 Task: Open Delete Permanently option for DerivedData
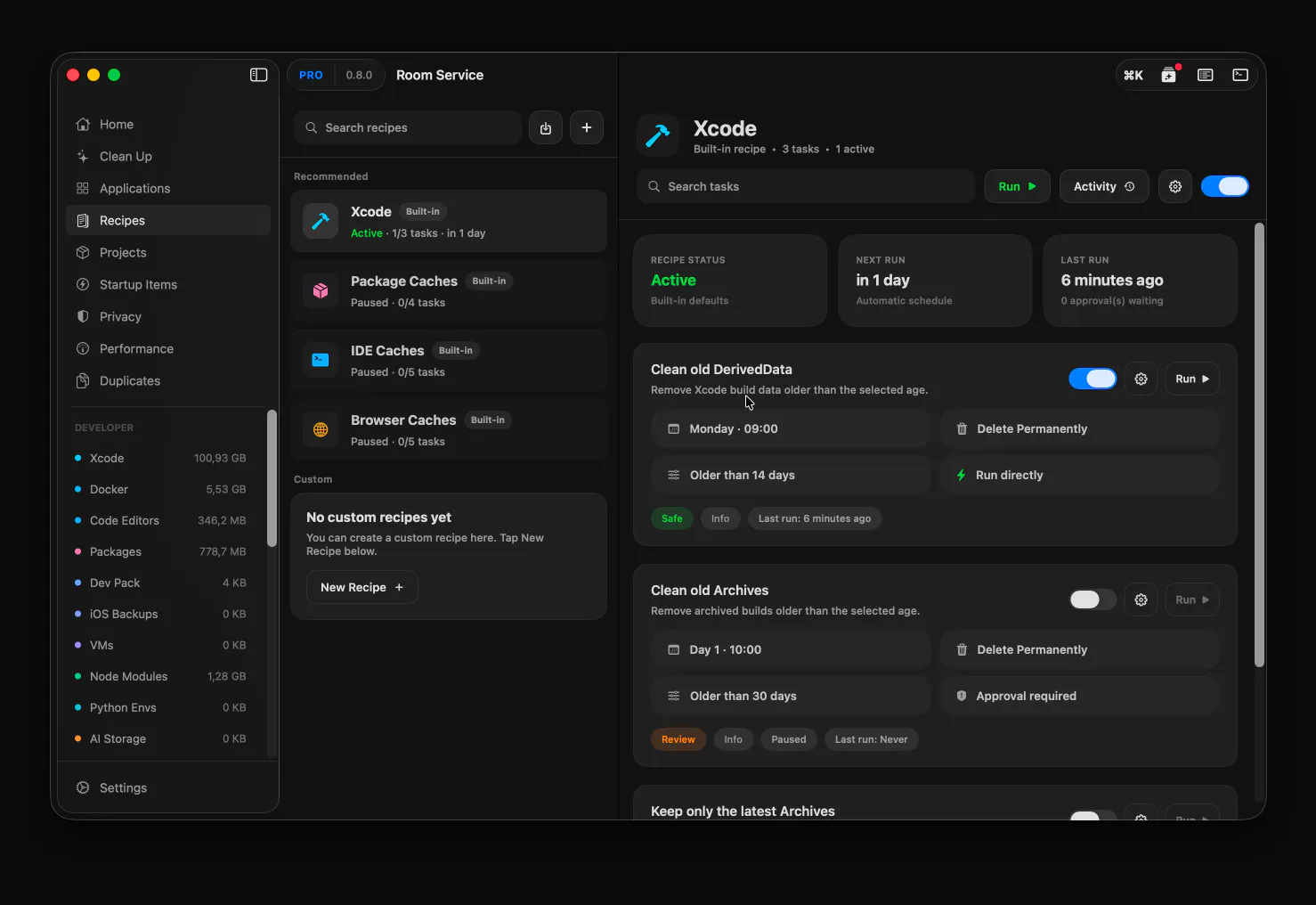point(1079,428)
